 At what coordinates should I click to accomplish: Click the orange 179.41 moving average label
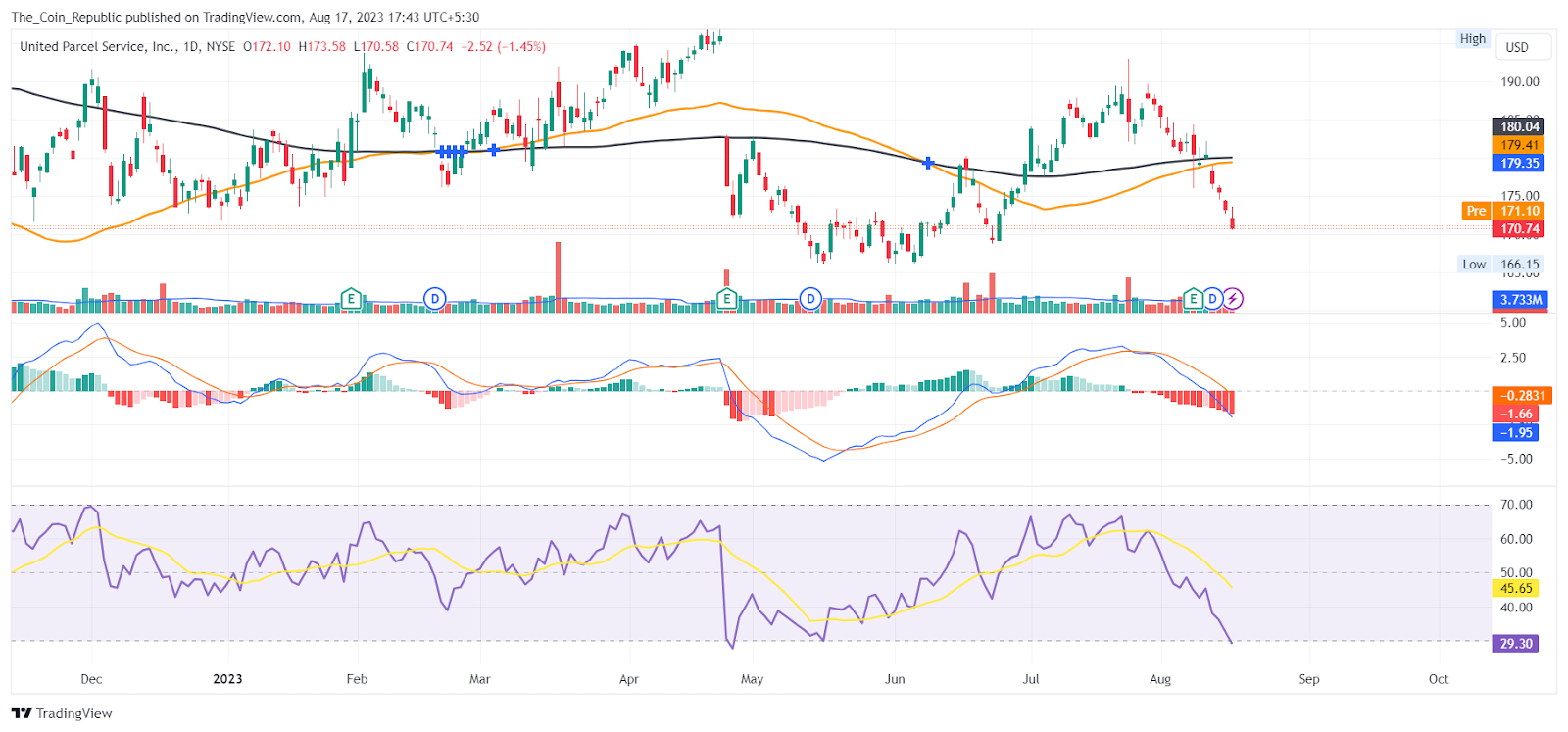[1520, 145]
